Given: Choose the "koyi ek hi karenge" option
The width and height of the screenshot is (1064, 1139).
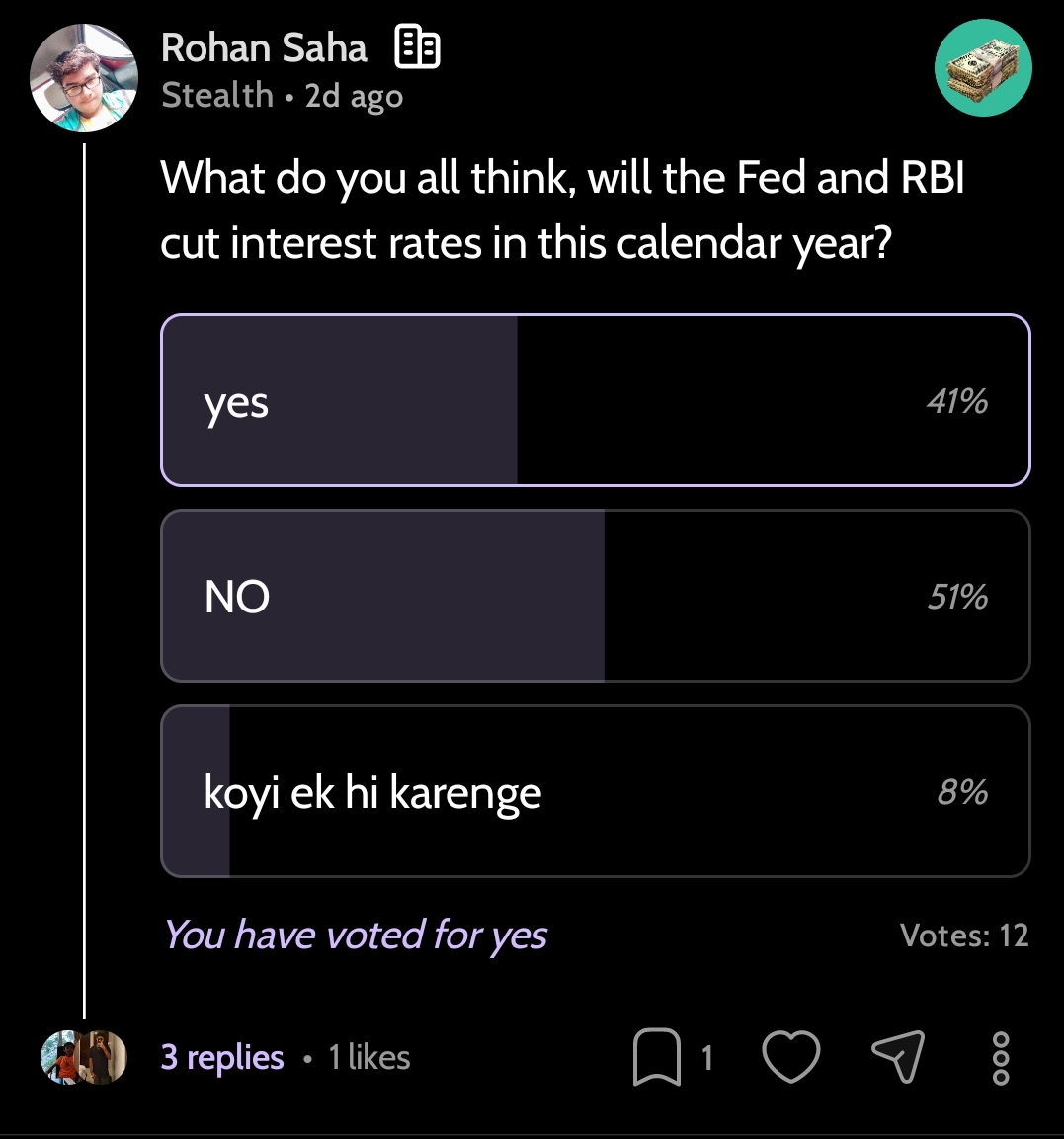Looking at the screenshot, I should (x=595, y=791).
